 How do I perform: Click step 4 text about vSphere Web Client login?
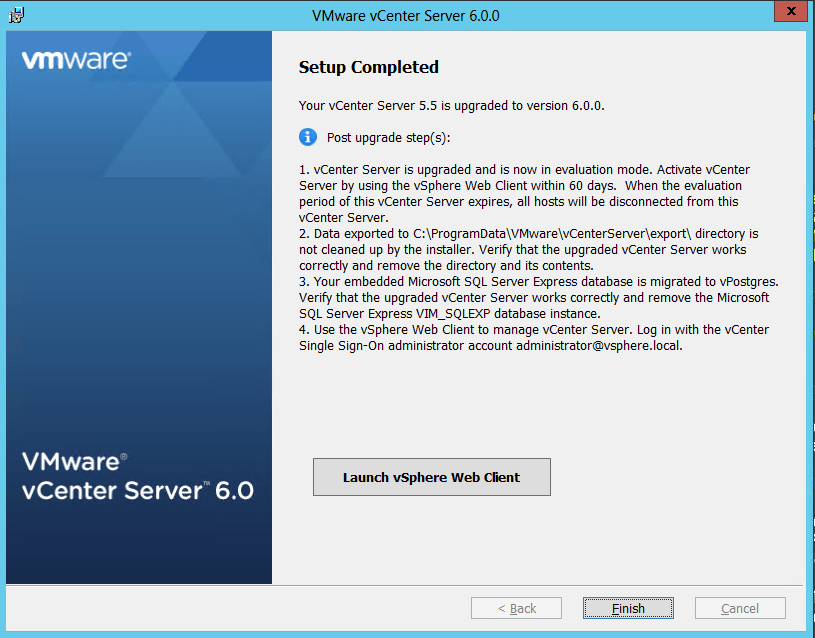[x=534, y=337]
